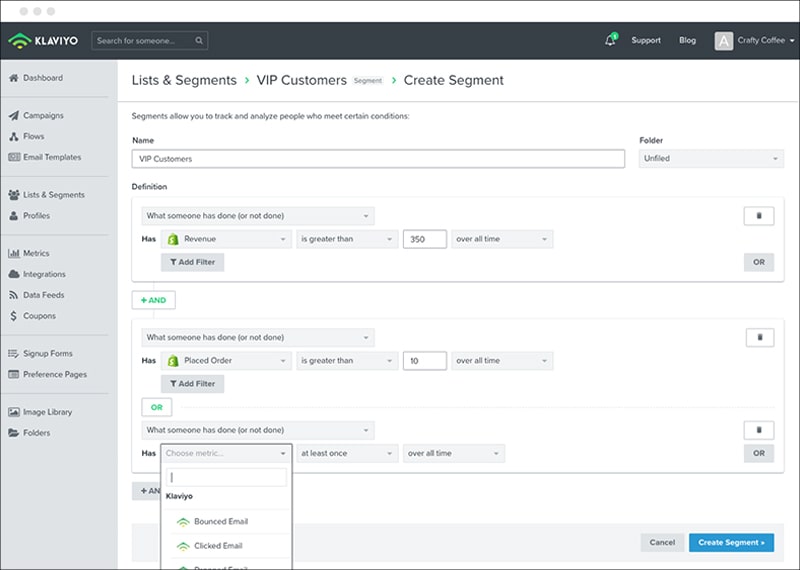Click the Cancel button
This screenshot has width=800, height=570.
click(662, 542)
